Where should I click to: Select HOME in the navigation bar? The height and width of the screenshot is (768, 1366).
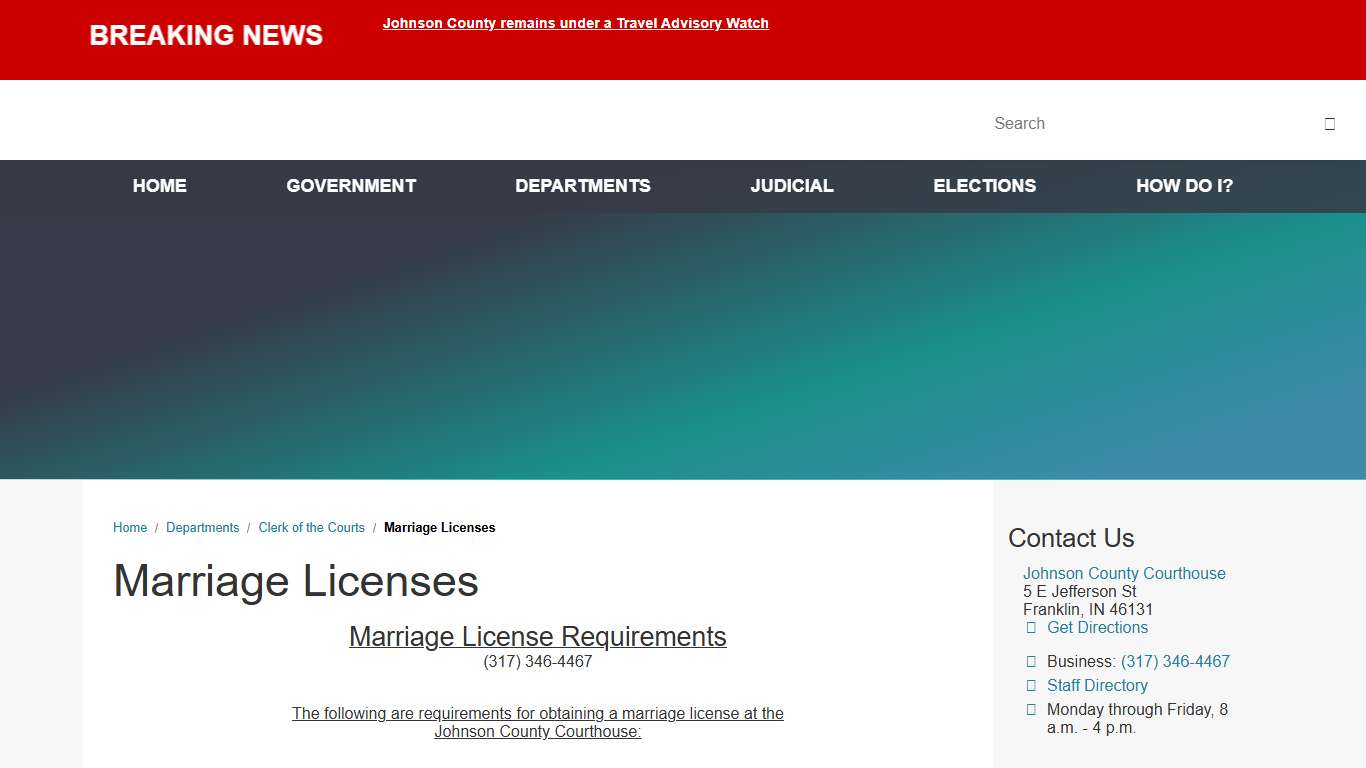(159, 186)
